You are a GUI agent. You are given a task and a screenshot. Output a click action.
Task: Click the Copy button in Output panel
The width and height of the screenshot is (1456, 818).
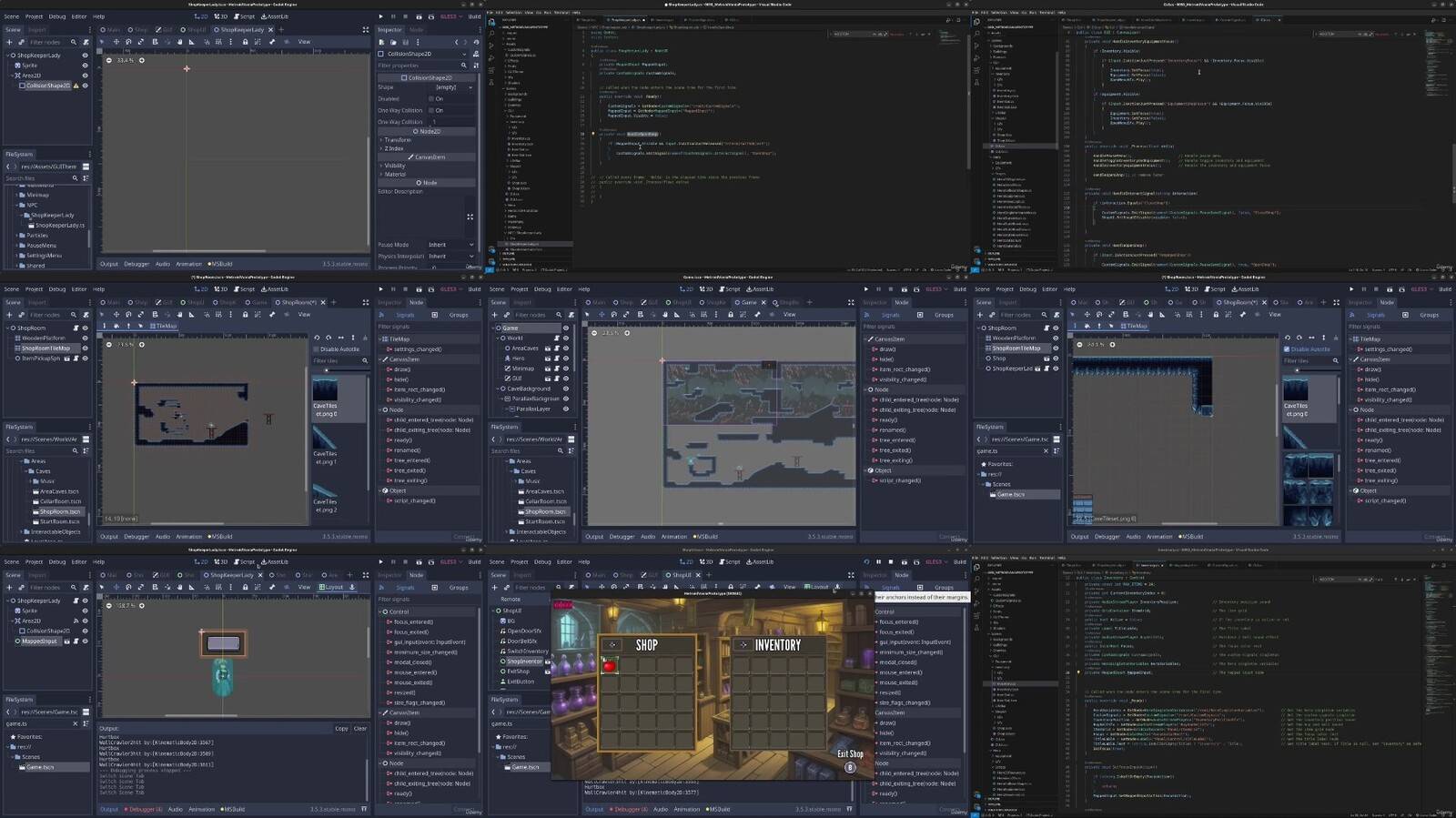click(x=341, y=728)
